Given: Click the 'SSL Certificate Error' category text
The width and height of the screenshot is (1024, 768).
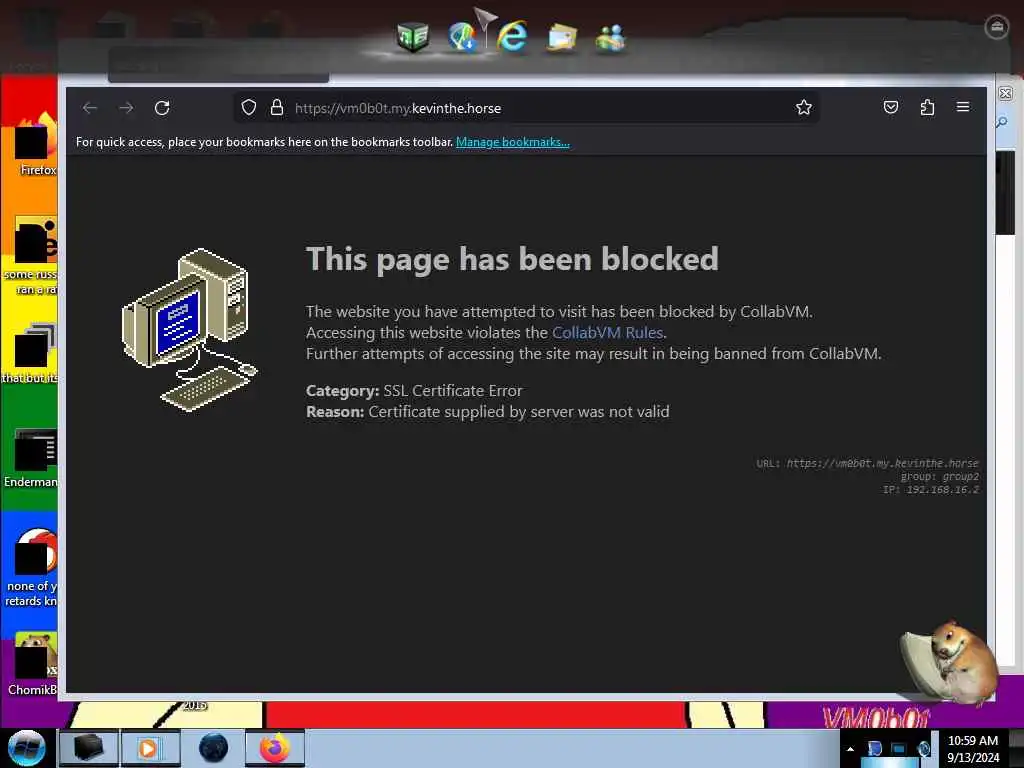Looking at the screenshot, I should [x=453, y=391].
